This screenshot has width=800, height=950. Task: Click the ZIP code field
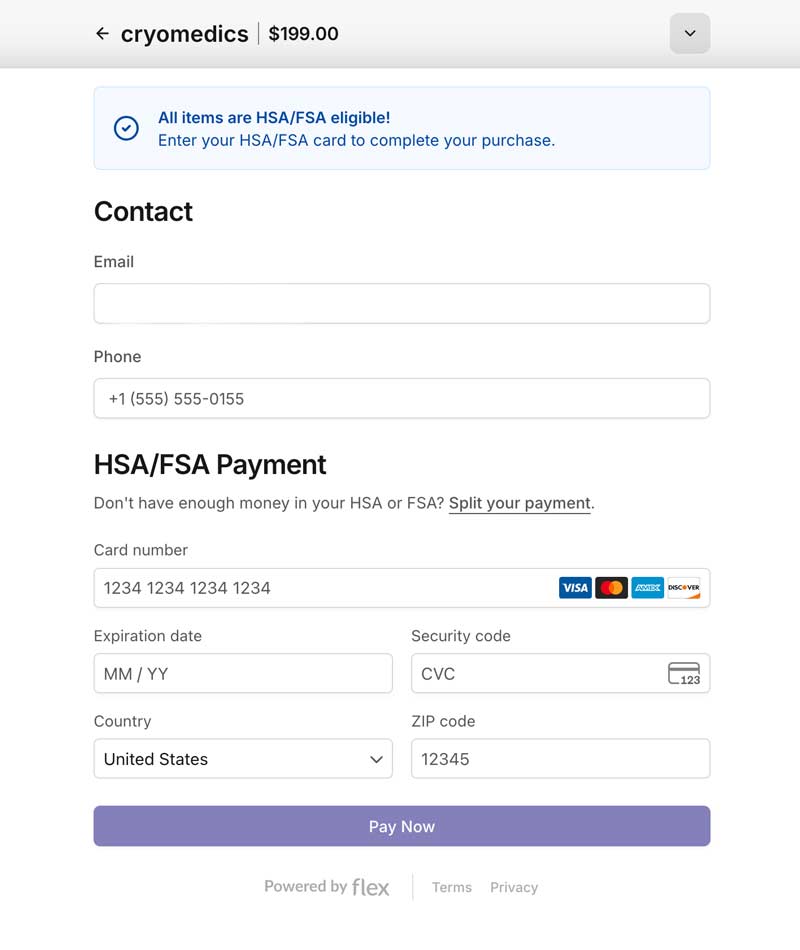[560, 759]
